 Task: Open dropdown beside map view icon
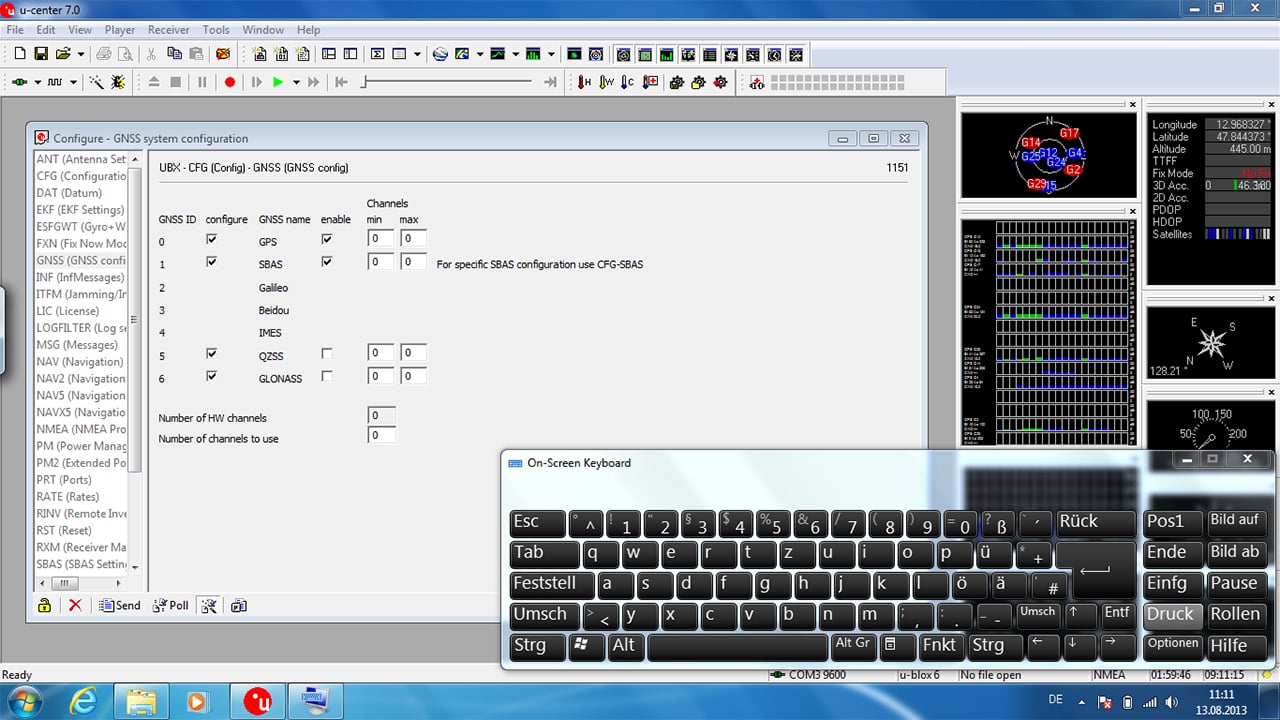479,54
